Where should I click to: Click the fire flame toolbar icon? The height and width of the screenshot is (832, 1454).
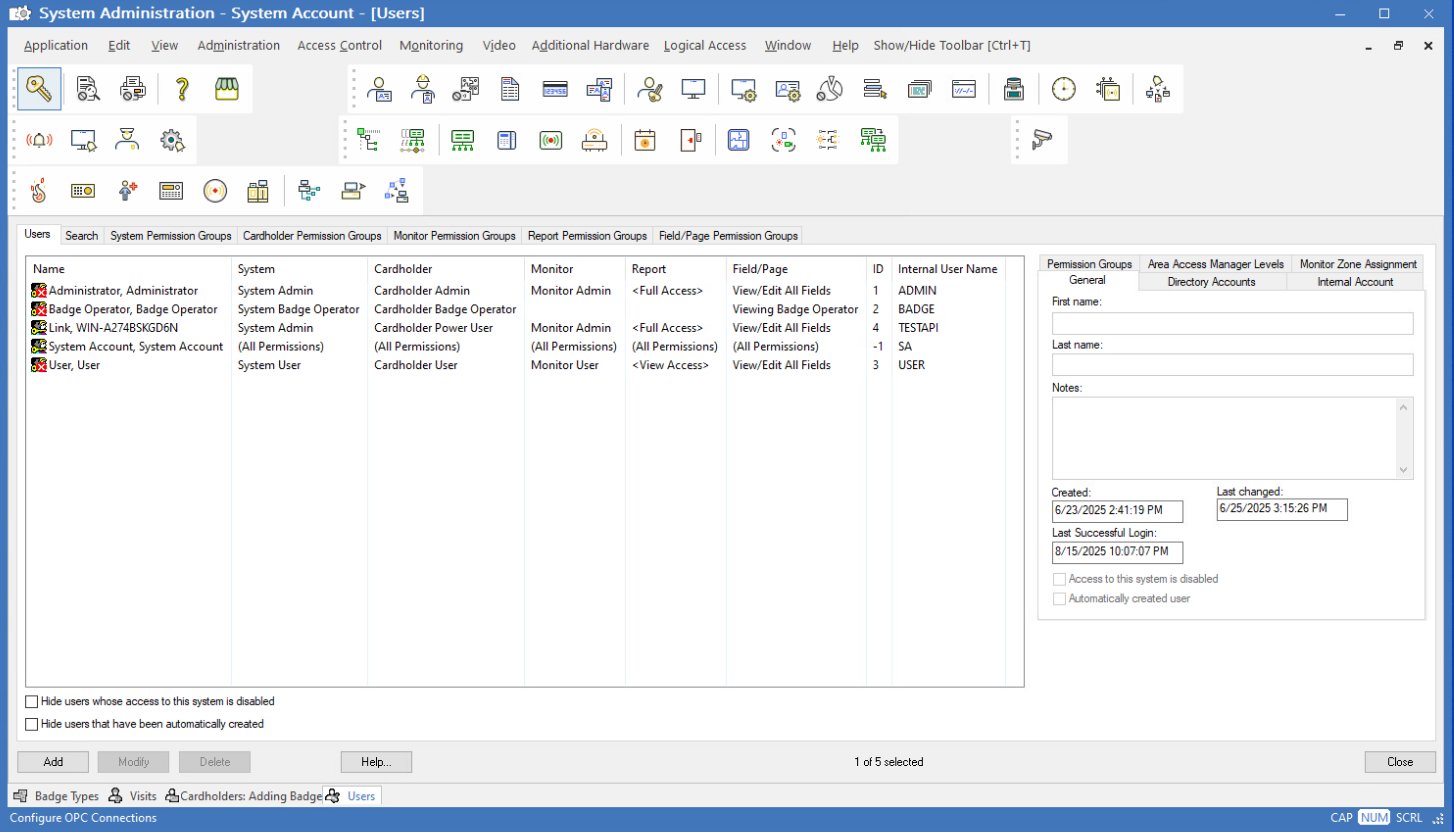(x=39, y=190)
